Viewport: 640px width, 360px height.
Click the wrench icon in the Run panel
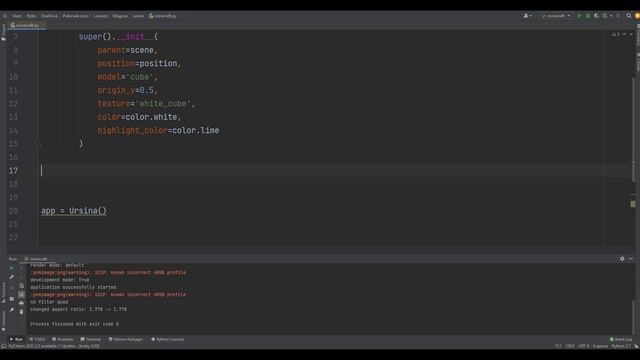click(11, 277)
